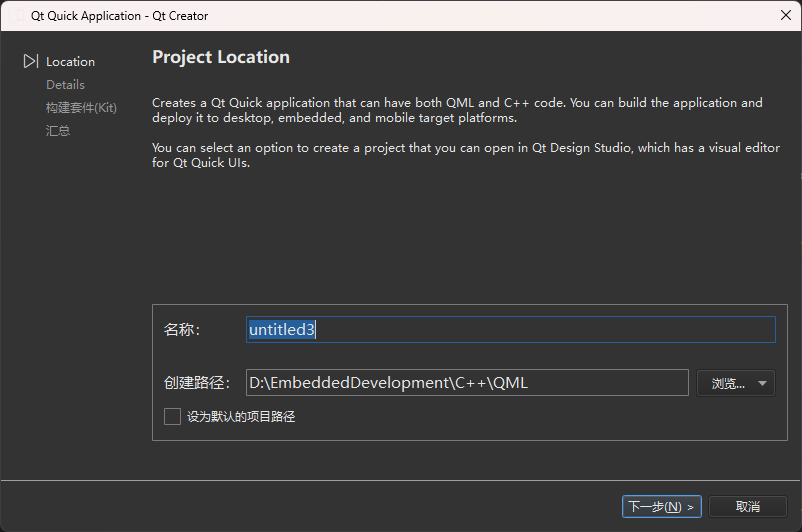Enable 设为默认的项目路径 checkbox
Viewport: 802px width, 532px height.
point(172,416)
